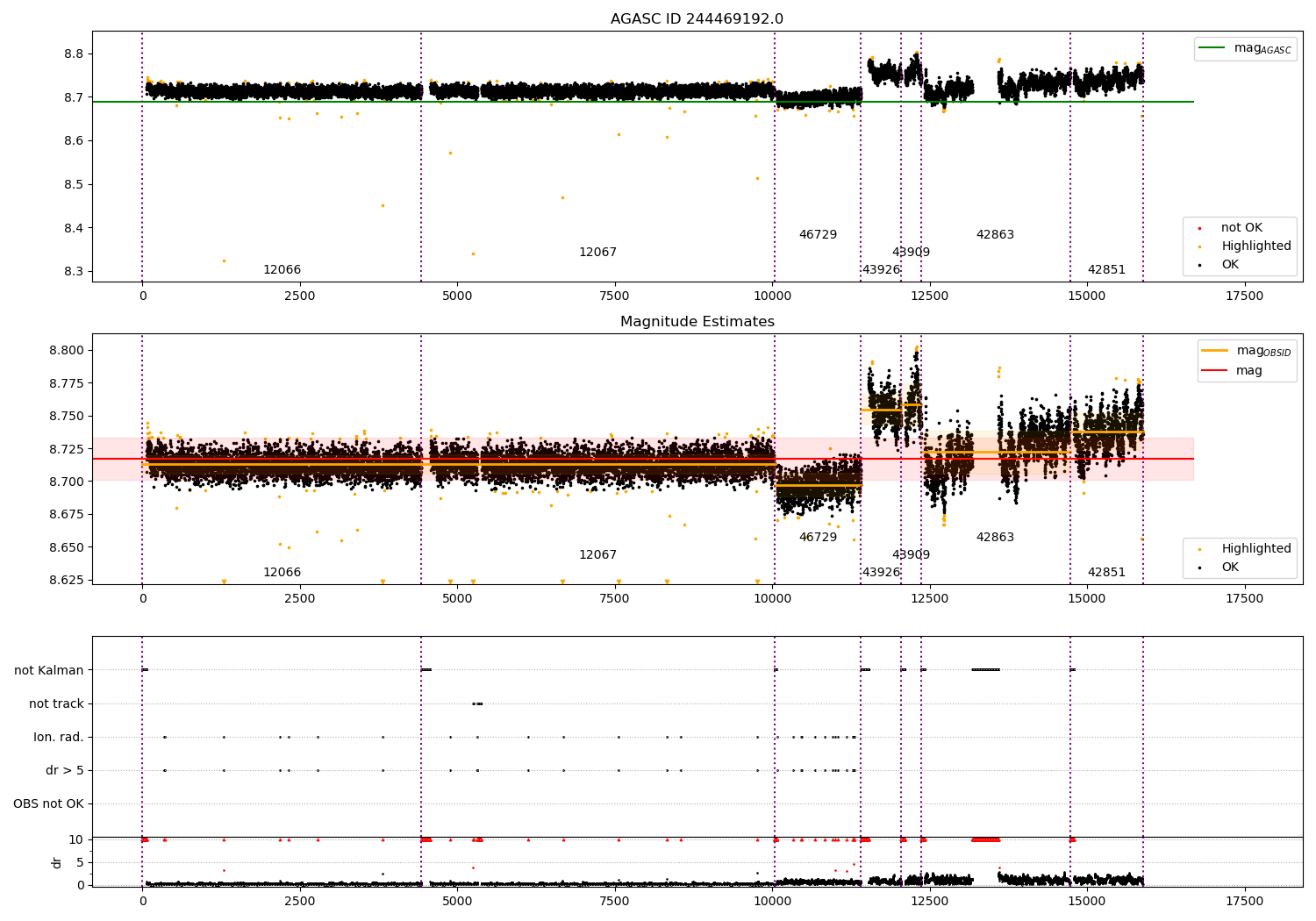Click obsid label 12066 in the Magnitude Estimates plot
1316x921 pixels.
point(282,573)
